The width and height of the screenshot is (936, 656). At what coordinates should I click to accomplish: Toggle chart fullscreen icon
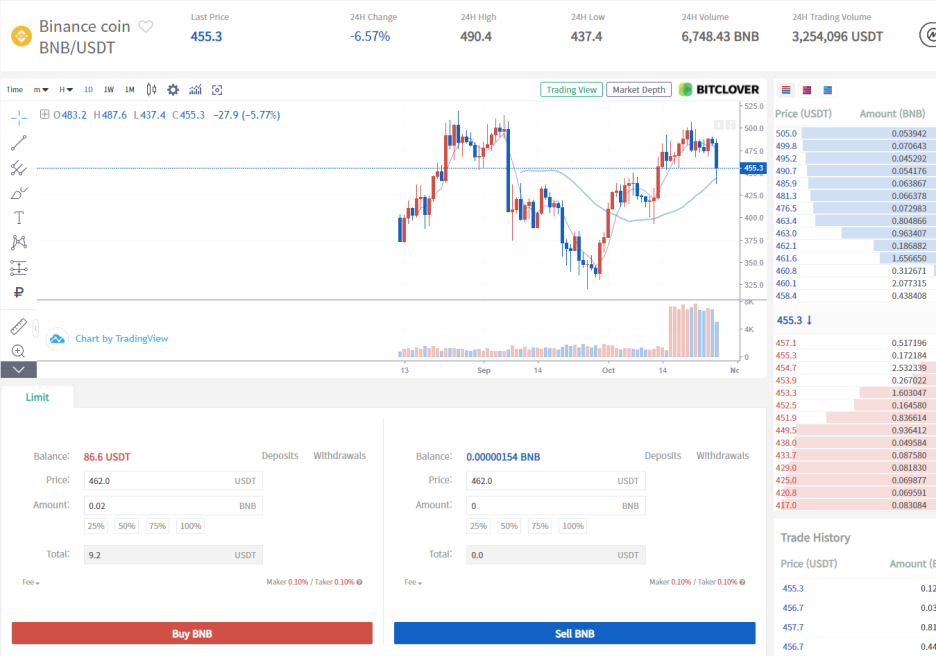pos(217,90)
